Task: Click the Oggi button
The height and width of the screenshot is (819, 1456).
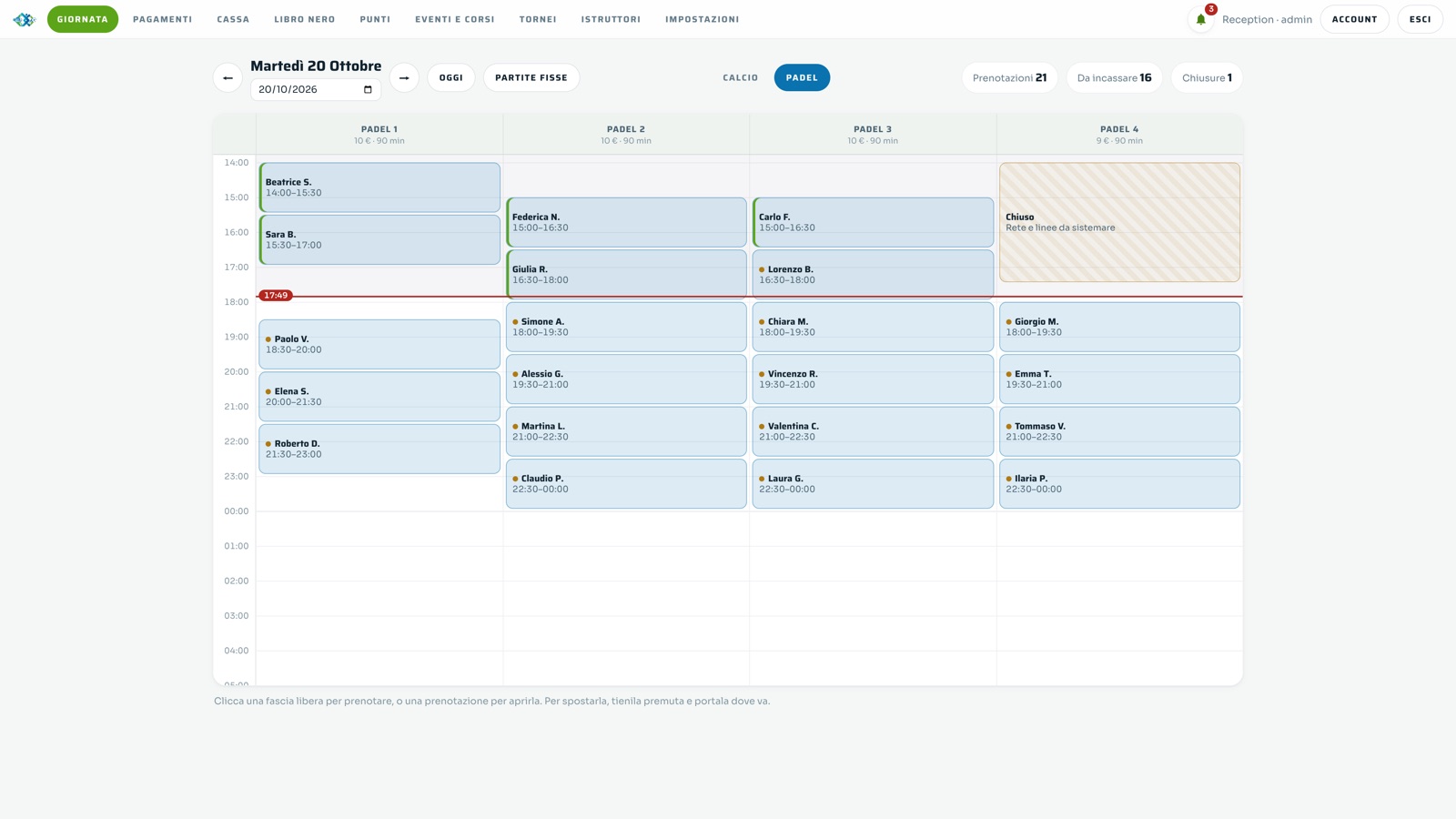Action: tap(450, 77)
